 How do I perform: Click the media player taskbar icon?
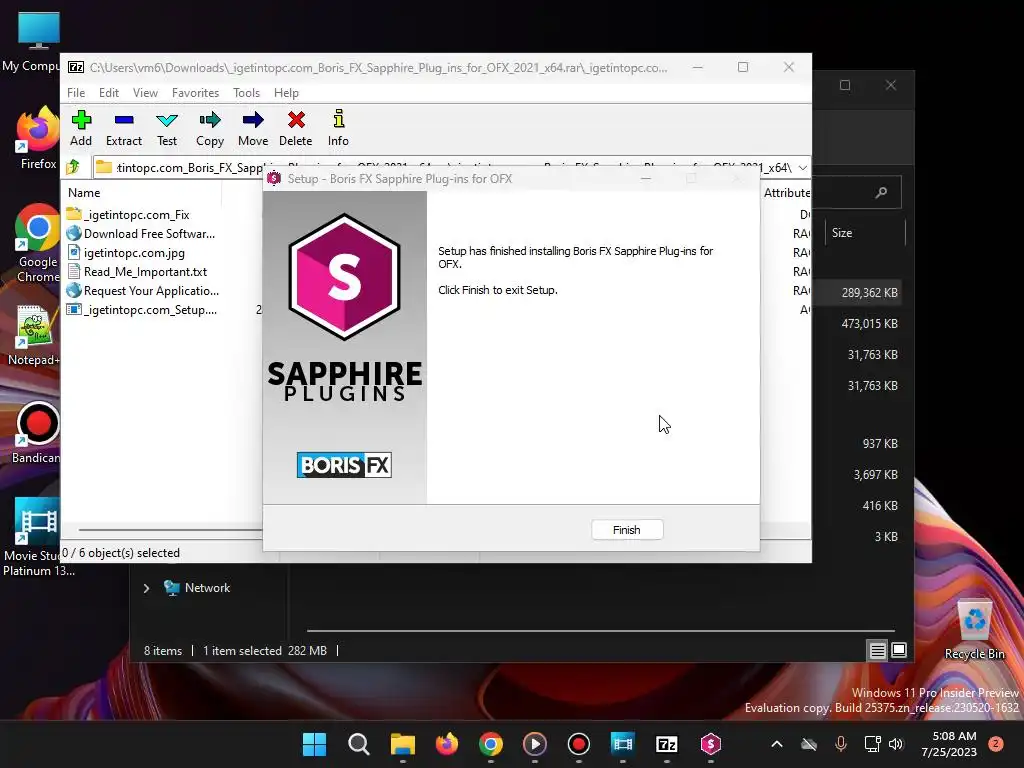coord(535,744)
